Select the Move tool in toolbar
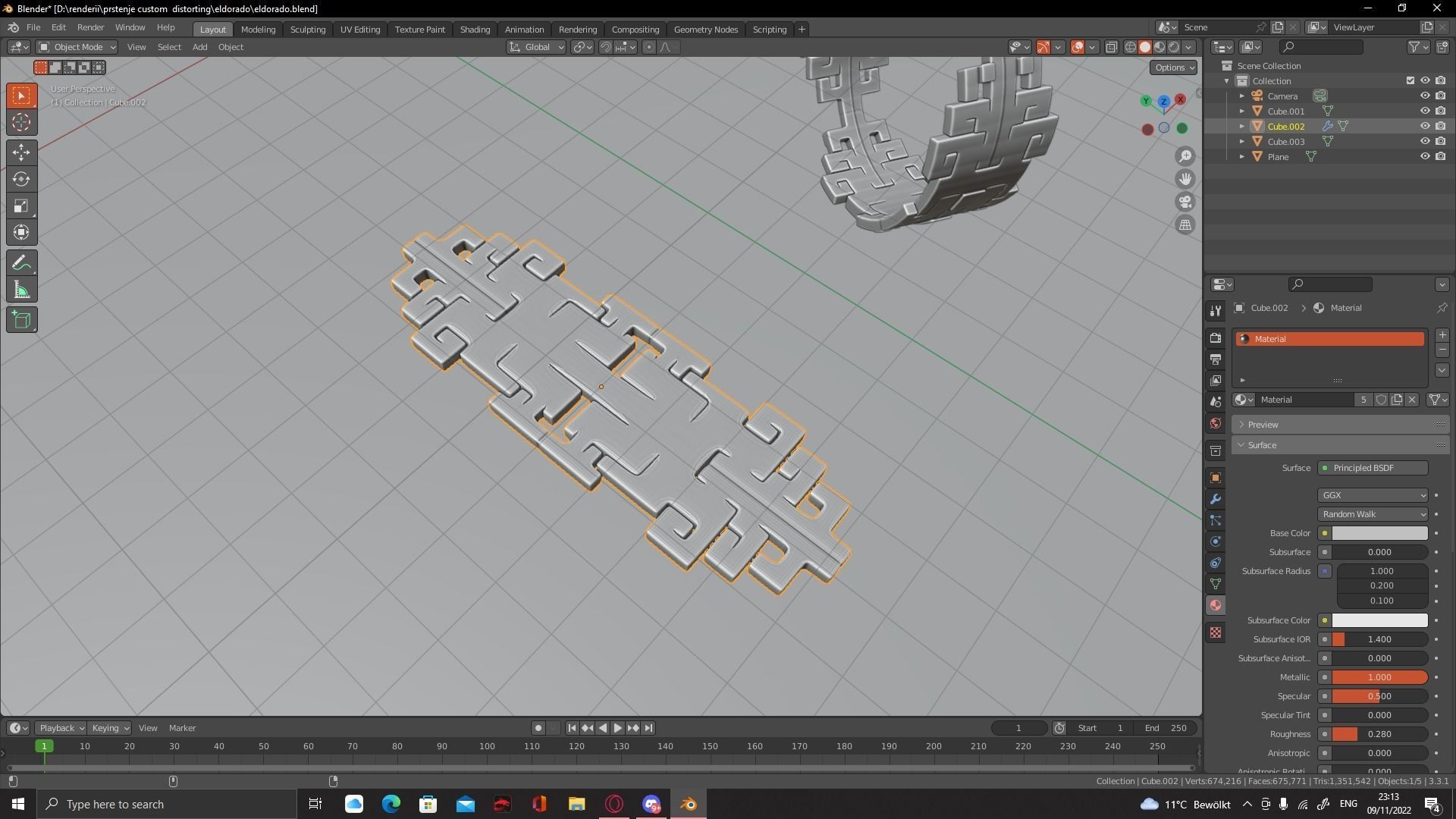This screenshot has width=1456, height=819. click(21, 152)
